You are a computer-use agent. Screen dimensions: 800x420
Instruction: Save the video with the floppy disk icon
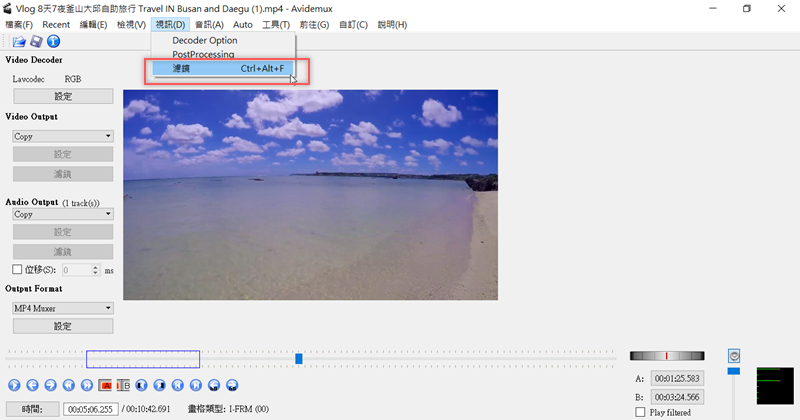[x=36, y=42]
